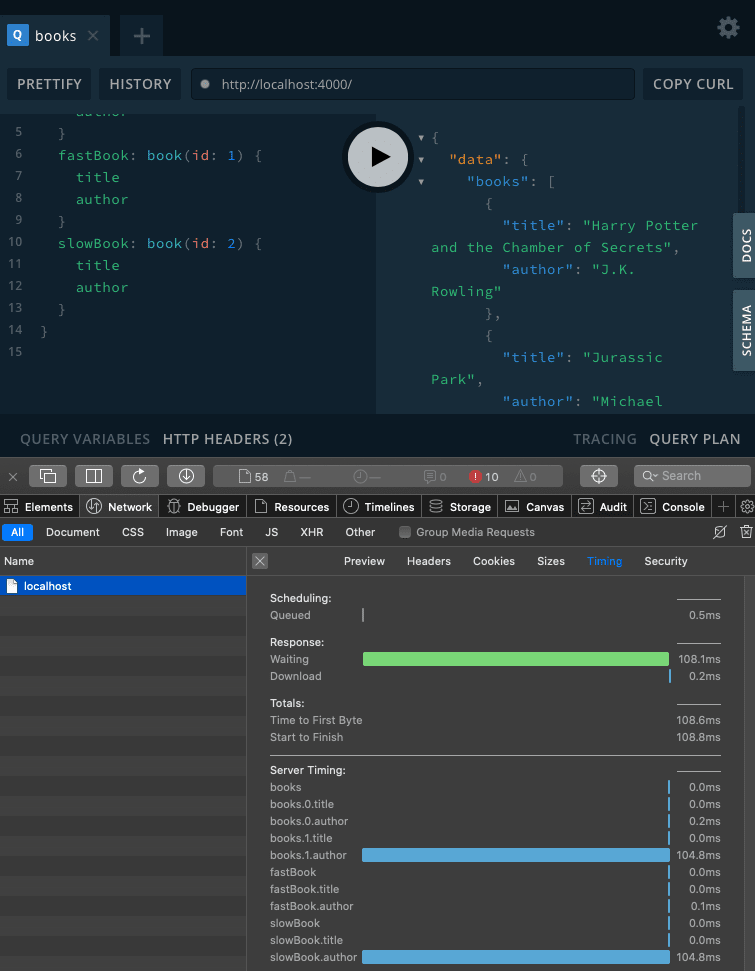Reload the page from inspector toolbar
Screen dimensions: 755x971
pos(140,476)
